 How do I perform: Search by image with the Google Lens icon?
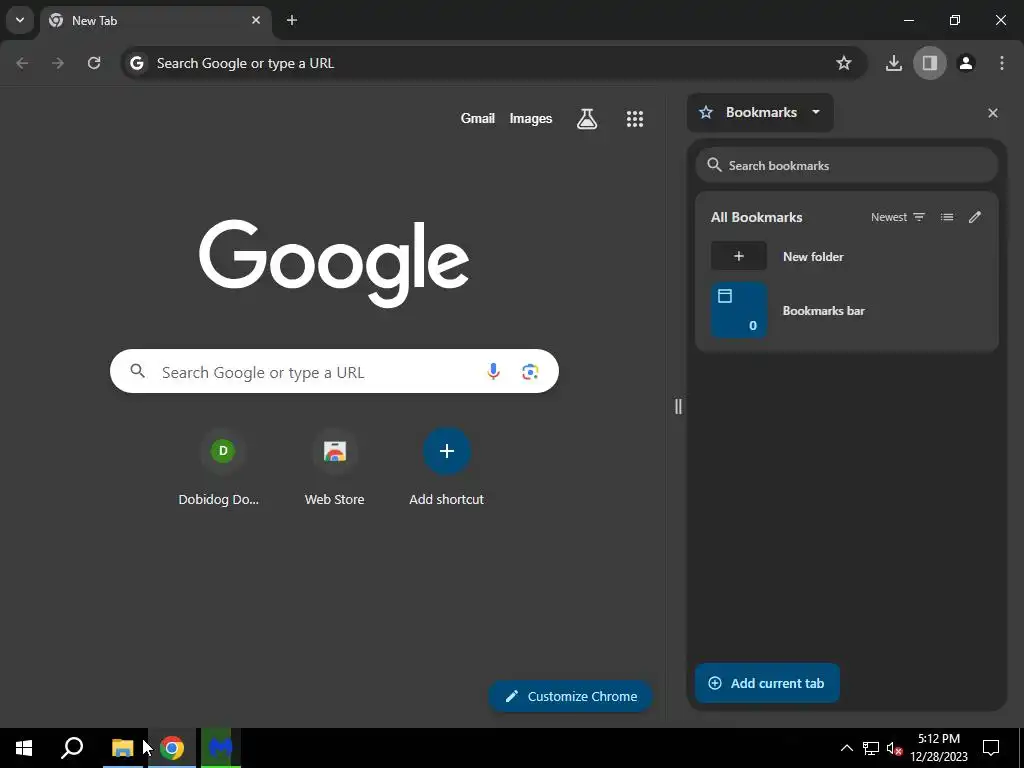[530, 372]
